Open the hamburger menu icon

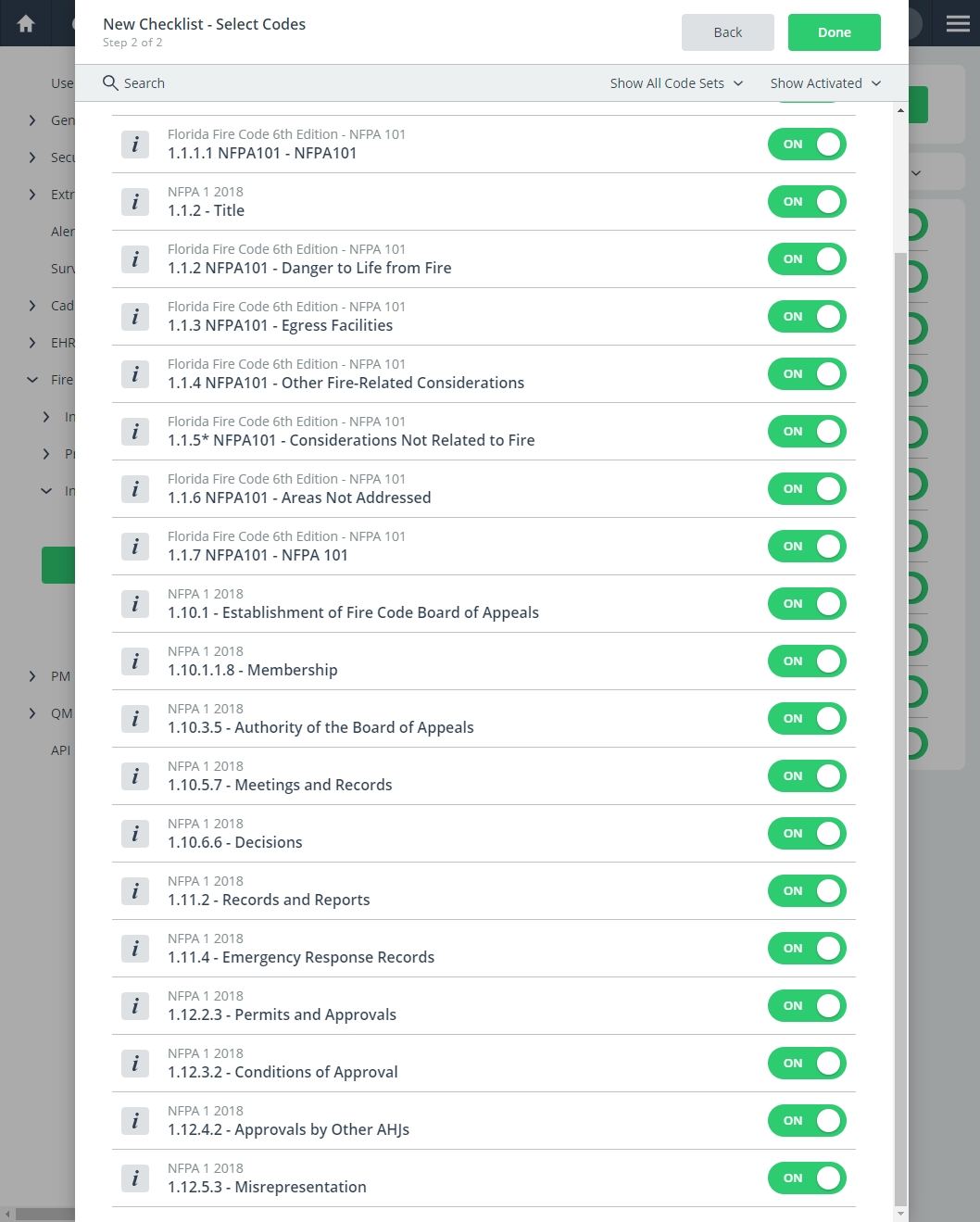pos(958,23)
